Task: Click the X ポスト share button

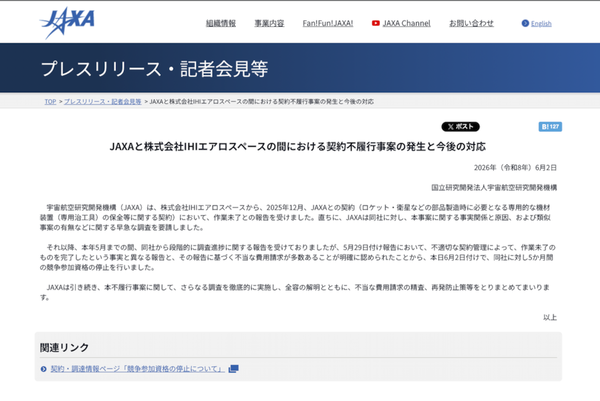Action: click(x=460, y=127)
